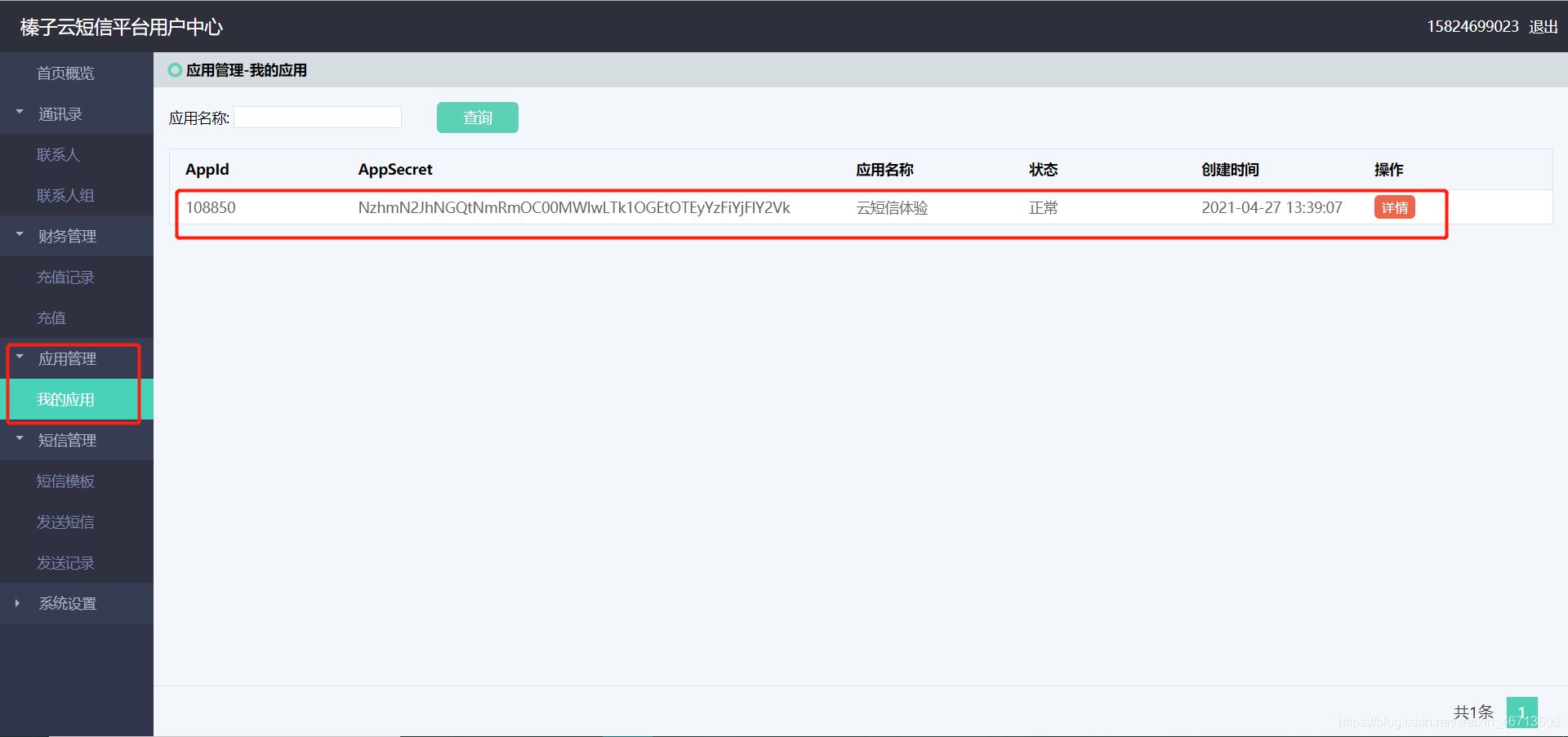Open the 首页概览 overview page
1568x737 pixels.
point(66,73)
